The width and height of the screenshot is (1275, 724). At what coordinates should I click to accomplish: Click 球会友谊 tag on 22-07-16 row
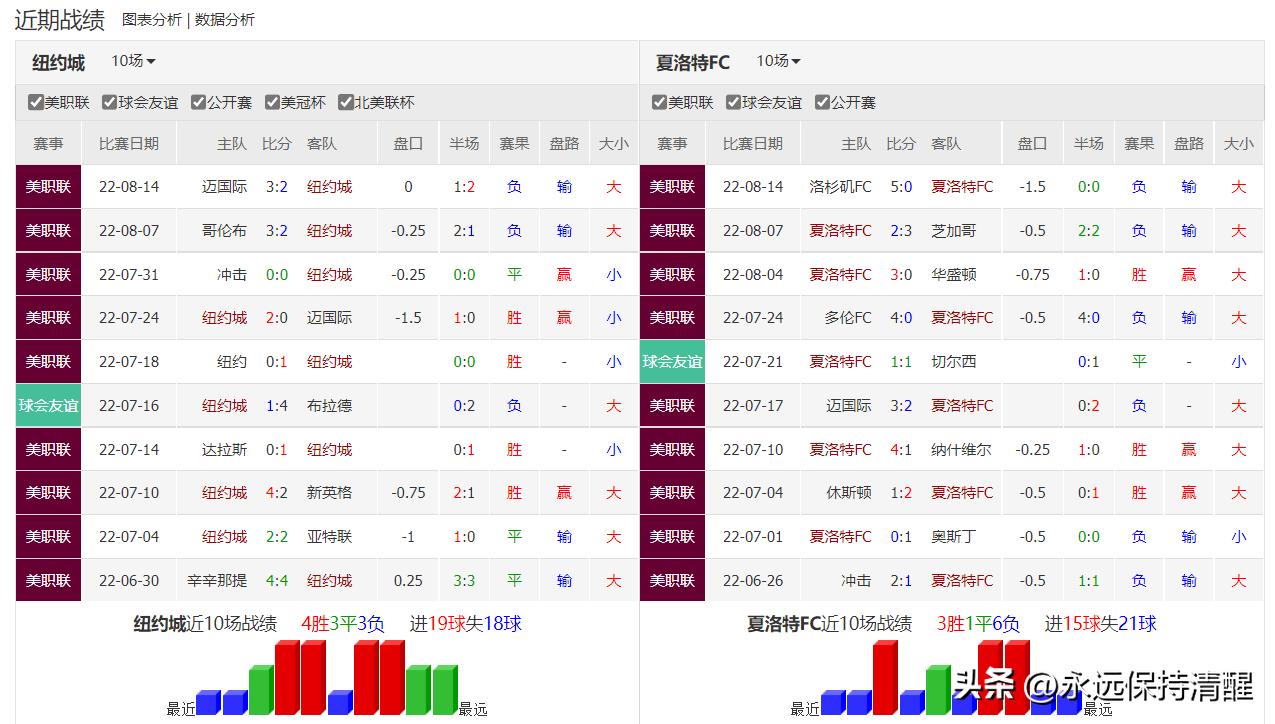(x=48, y=406)
